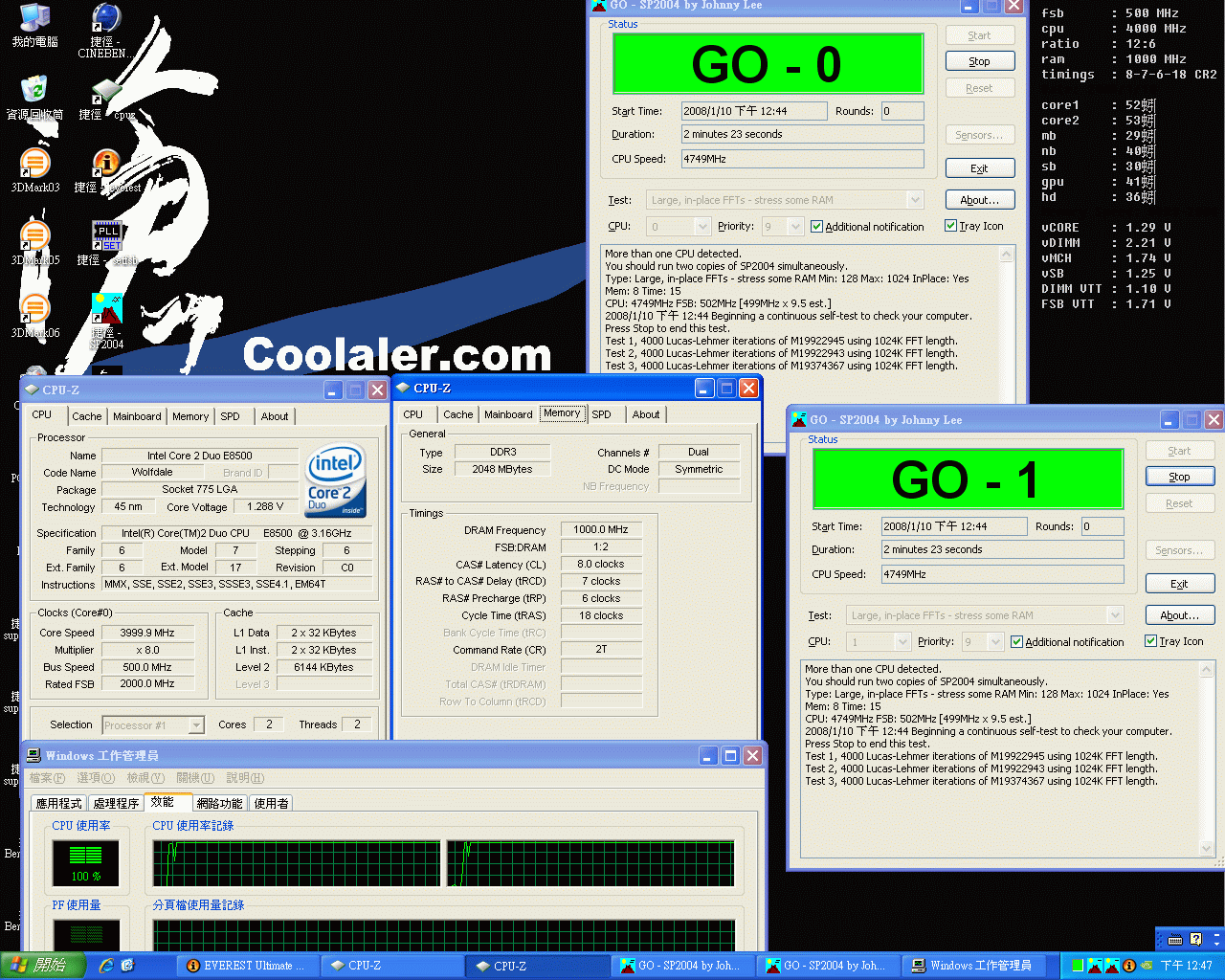This screenshot has height=980, width=1225.
Task: Open the Priority dropdown in GO - 0 window
Action: [x=795, y=227]
